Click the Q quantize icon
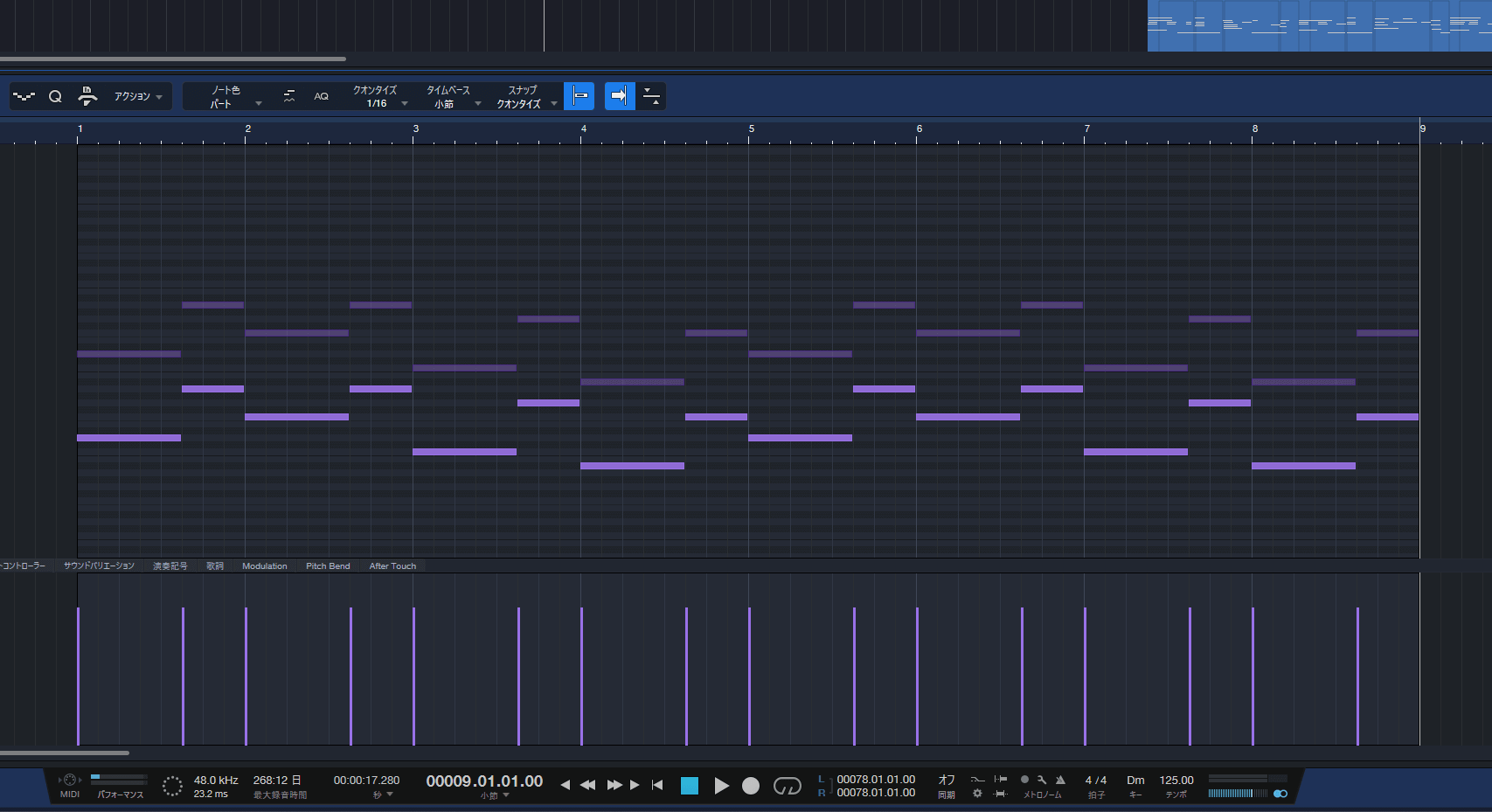This screenshot has width=1492, height=812. pyautogui.click(x=55, y=96)
